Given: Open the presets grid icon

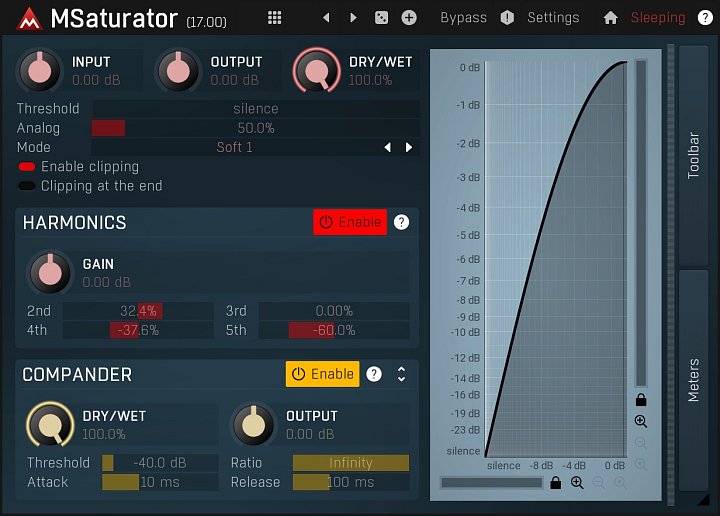Looking at the screenshot, I should [275, 18].
